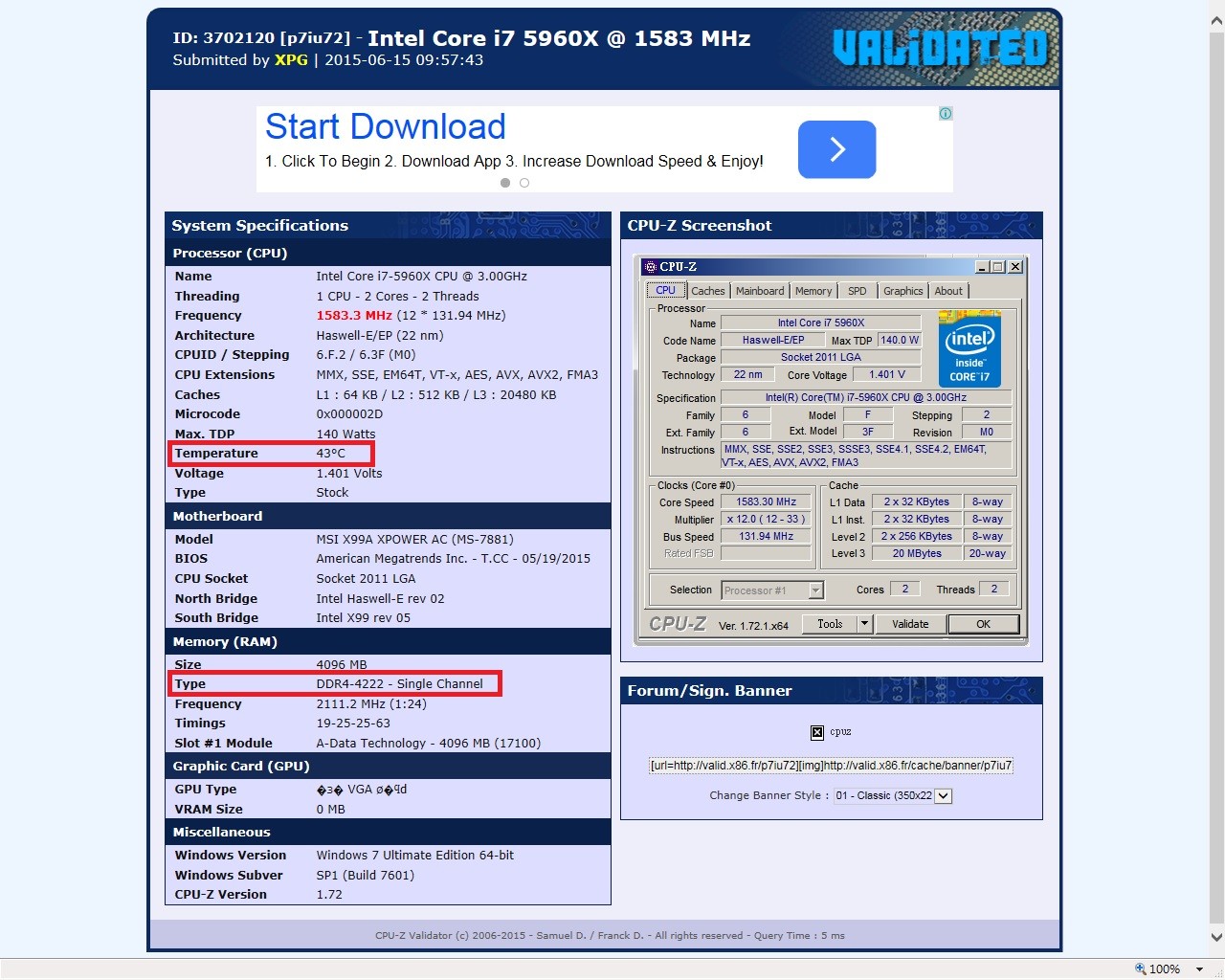Click the vertical scrollbar up arrow
This screenshot has width=1225, height=980.
1216,19
